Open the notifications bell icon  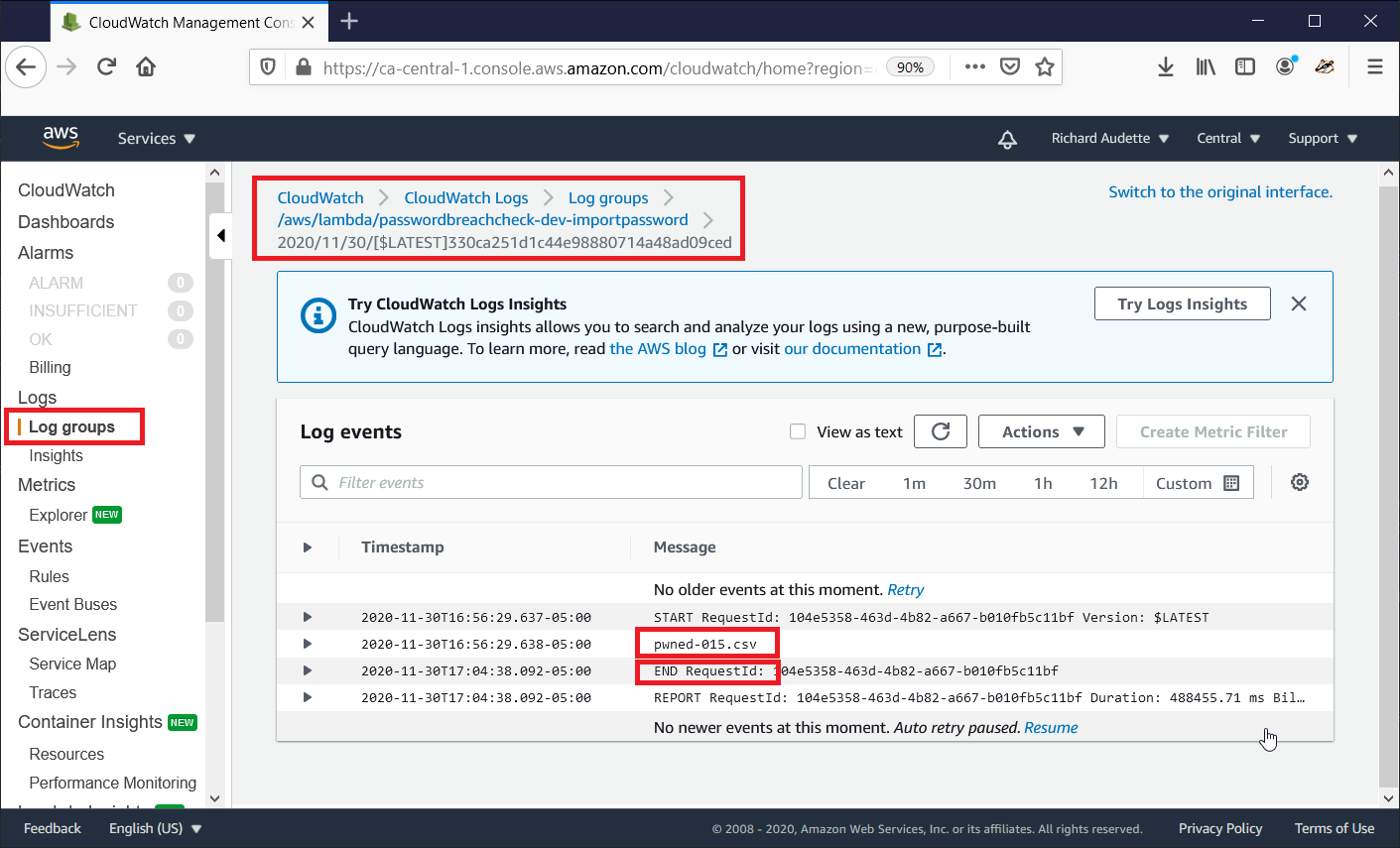(x=1007, y=139)
